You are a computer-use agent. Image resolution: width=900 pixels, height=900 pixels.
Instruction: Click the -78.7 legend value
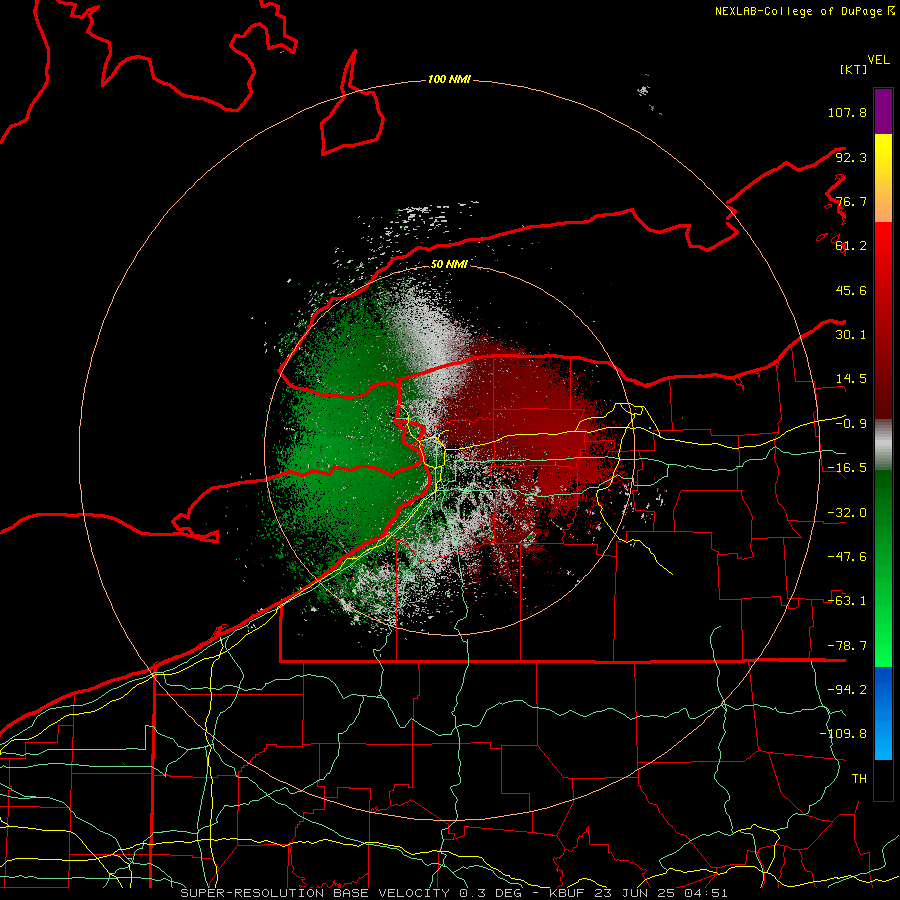[847, 646]
